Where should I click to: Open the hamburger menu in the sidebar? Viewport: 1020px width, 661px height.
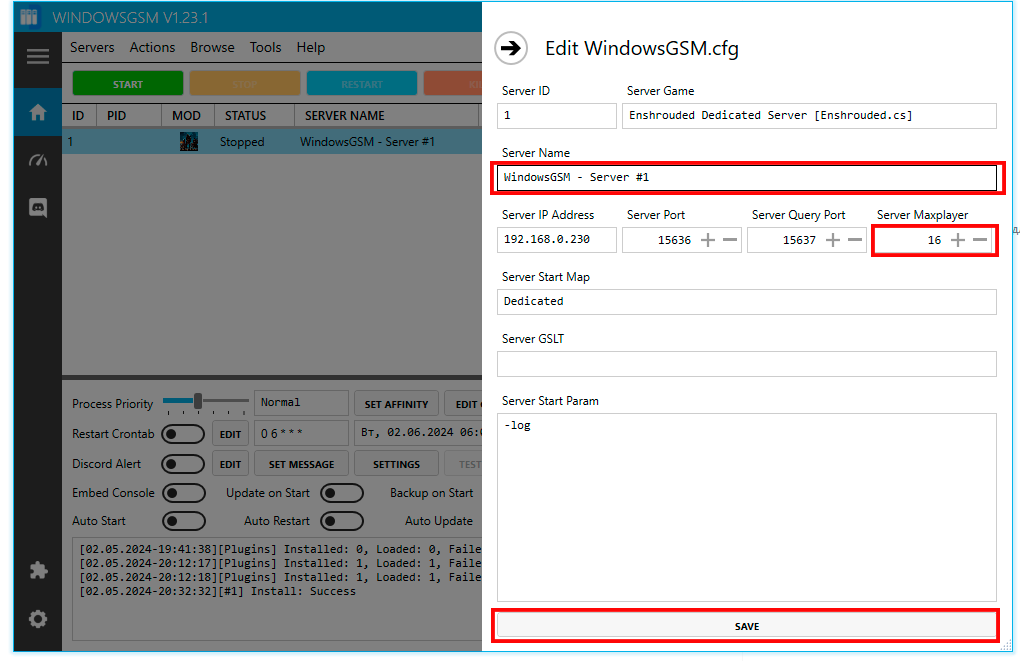pyautogui.click(x=38, y=57)
